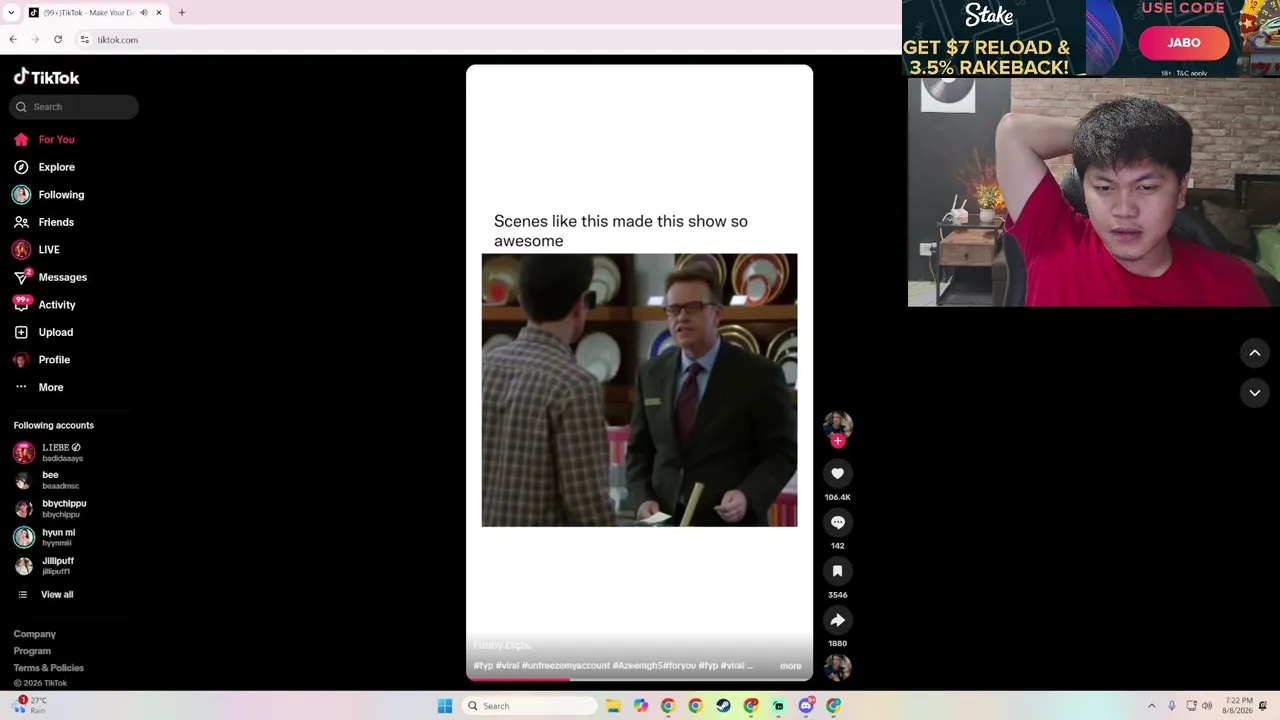Go to the LIVE page
Image resolution: width=1280 pixels, height=720 pixels.
(x=37, y=250)
